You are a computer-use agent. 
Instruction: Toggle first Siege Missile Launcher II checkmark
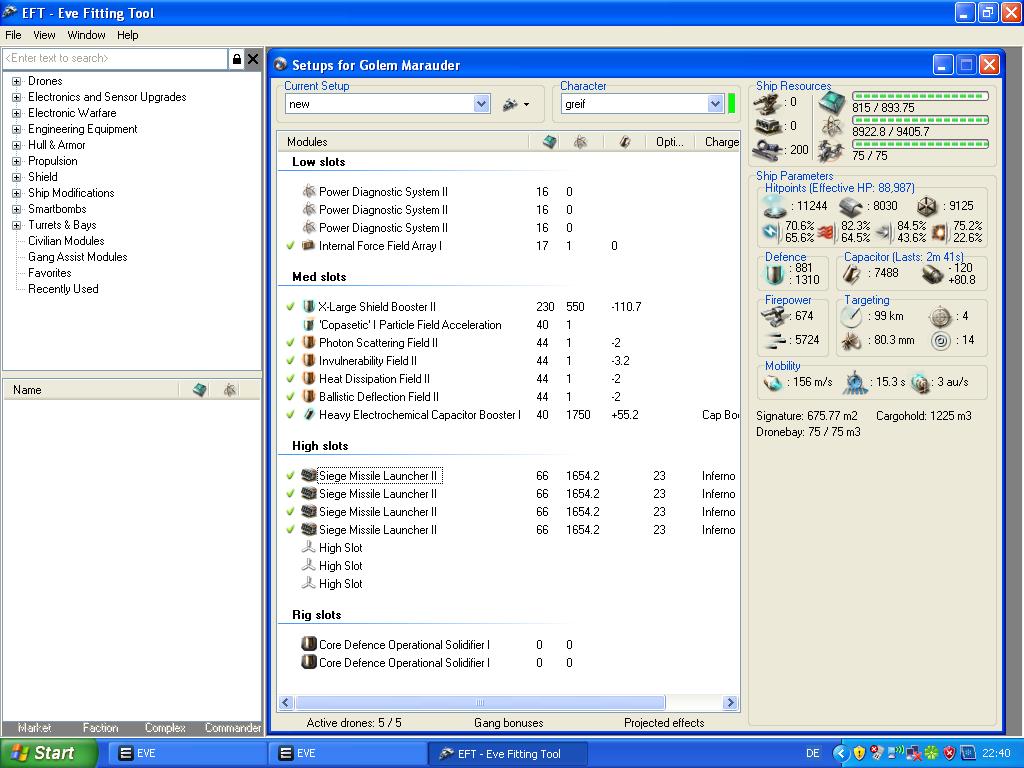(291, 475)
